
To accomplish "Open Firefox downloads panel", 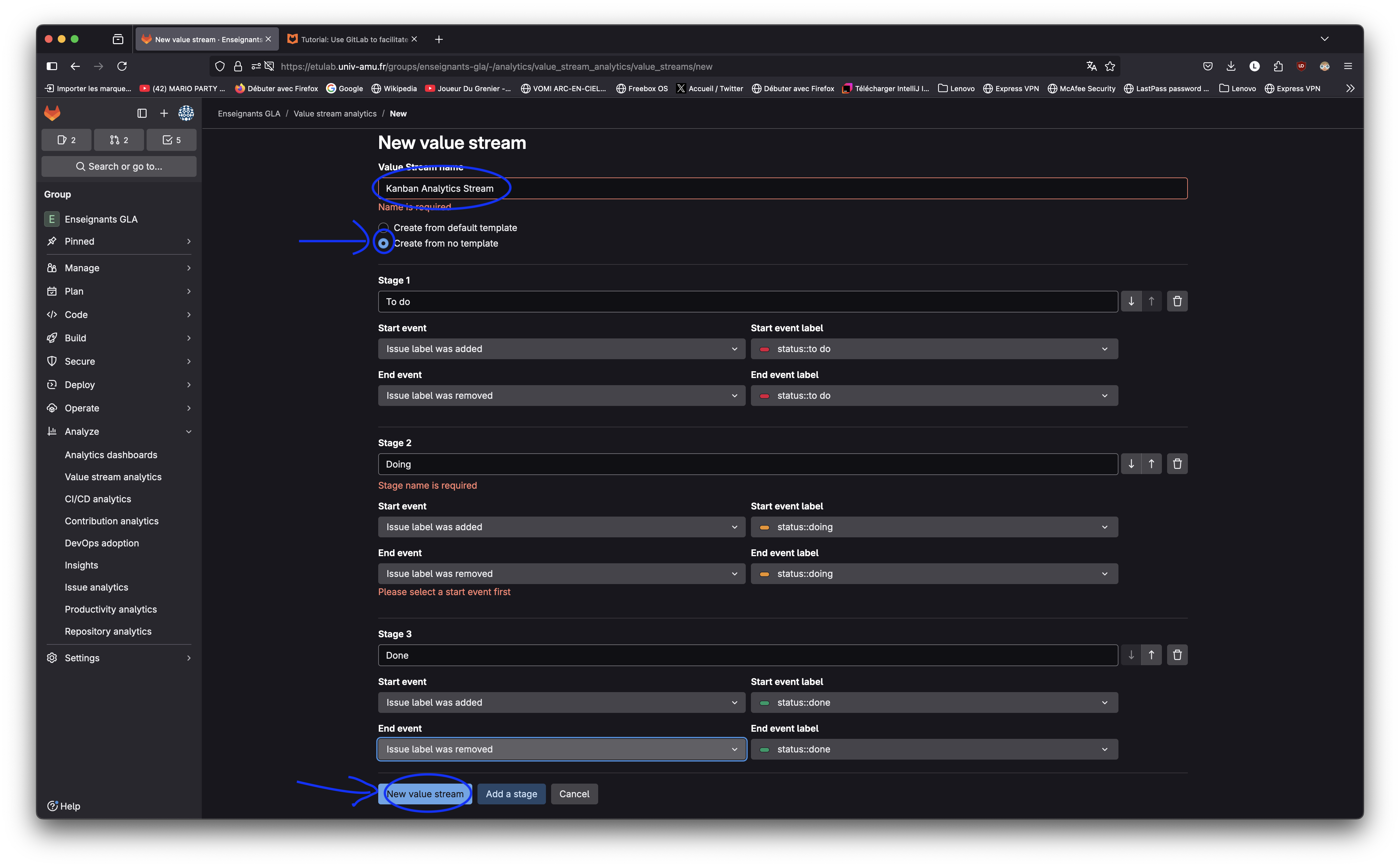I will 1231,67.
